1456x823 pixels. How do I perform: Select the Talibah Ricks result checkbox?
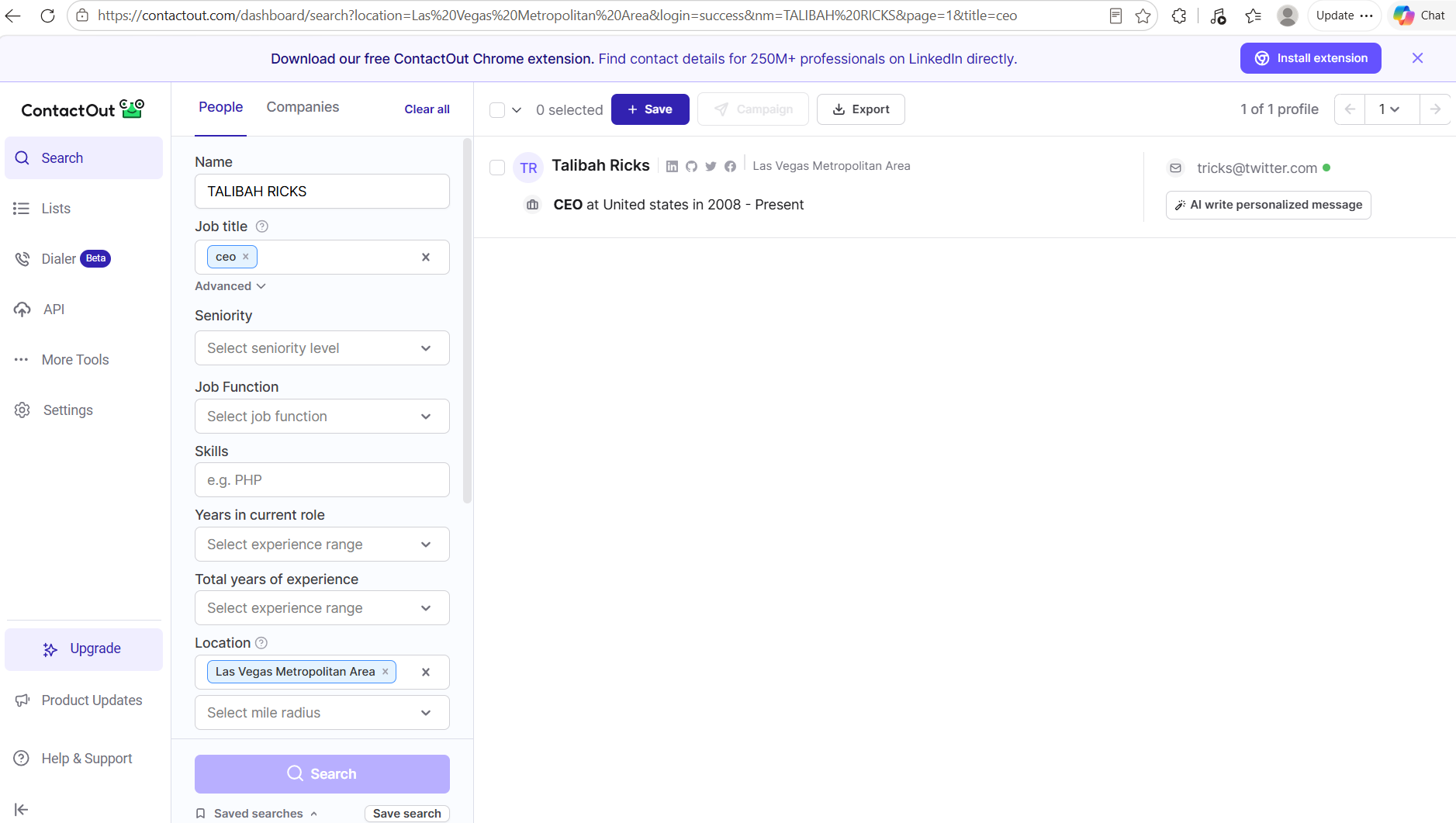pos(497,168)
